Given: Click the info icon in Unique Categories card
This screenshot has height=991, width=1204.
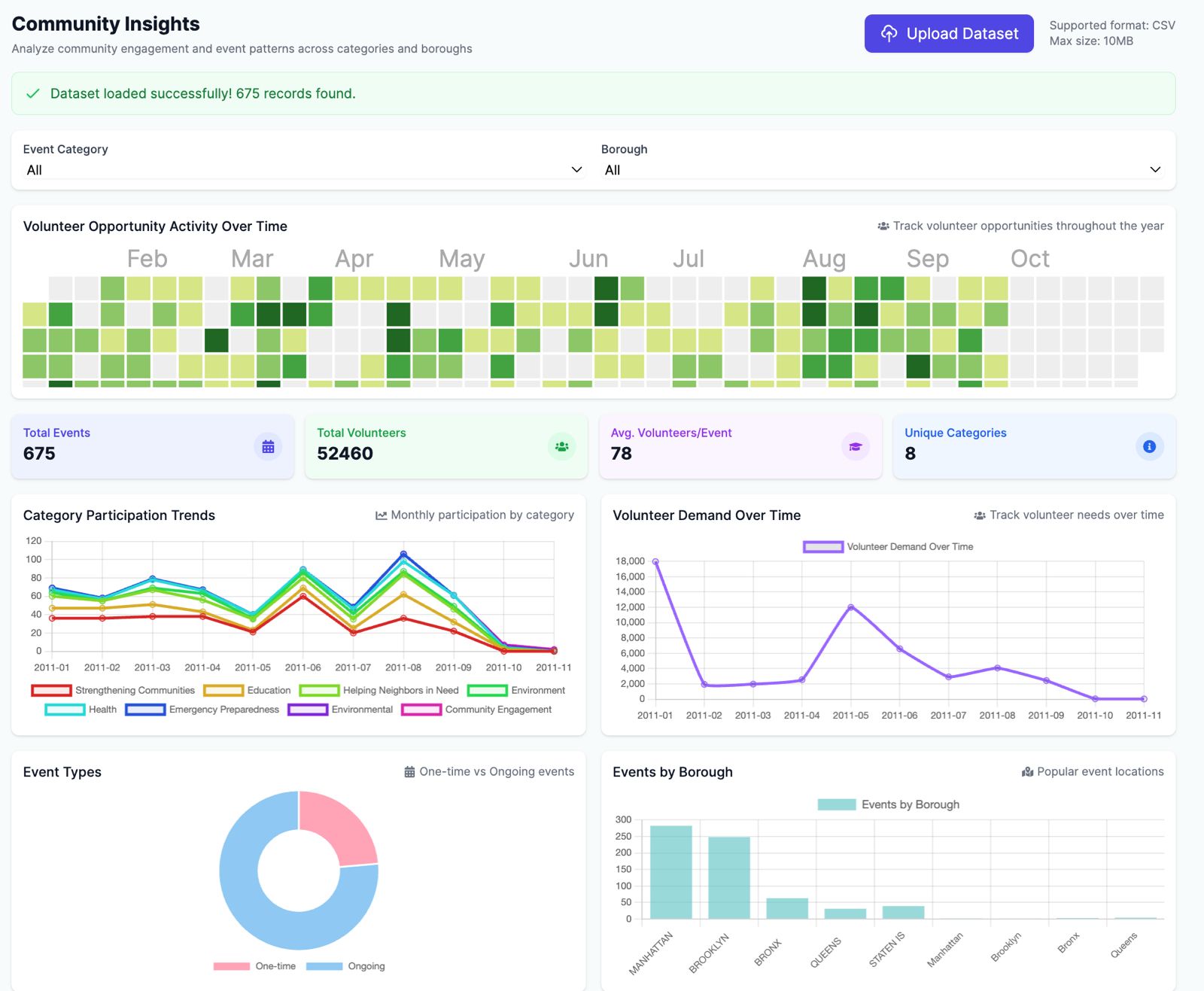Looking at the screenshot, I should click(x=1149, y=447).
